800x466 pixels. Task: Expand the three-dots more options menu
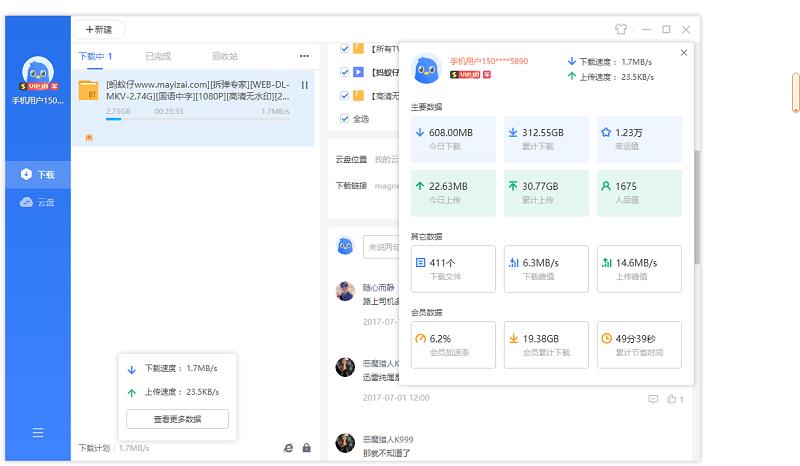click(304, 56)
